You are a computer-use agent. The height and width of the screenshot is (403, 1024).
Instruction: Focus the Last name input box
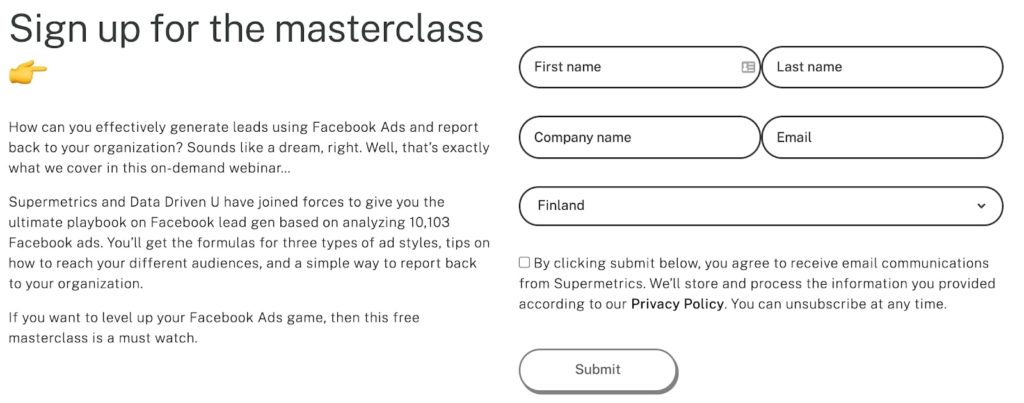[882, 67]
